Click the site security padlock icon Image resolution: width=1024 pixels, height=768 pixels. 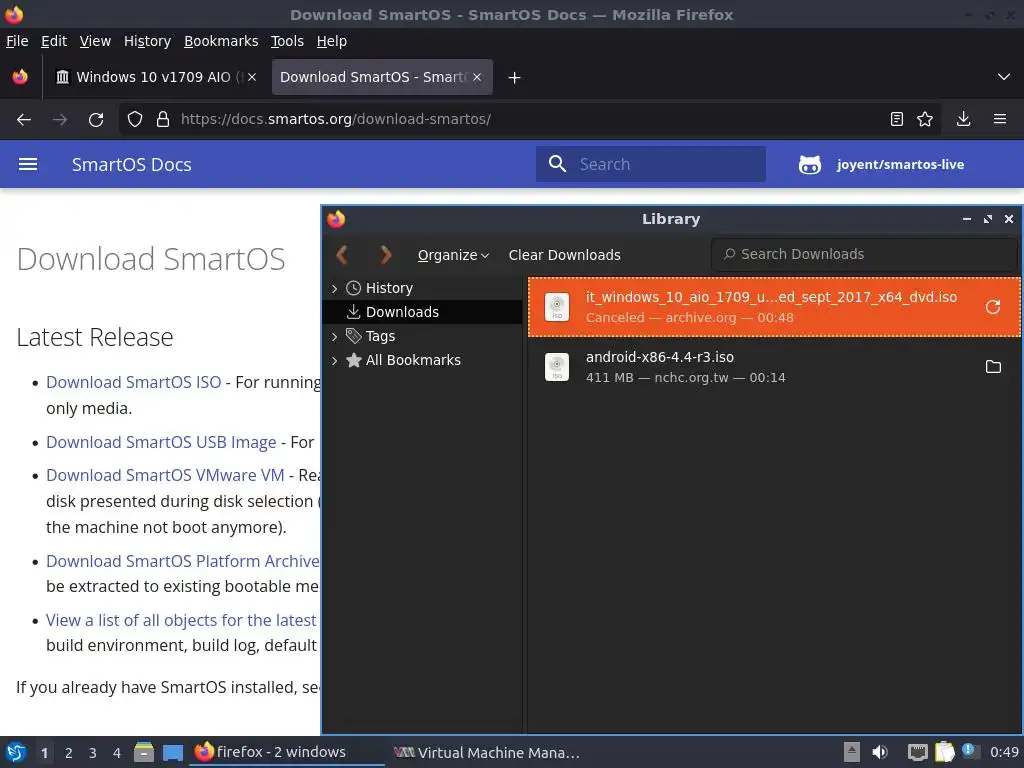pyautogui.click(x=163, y=120)
